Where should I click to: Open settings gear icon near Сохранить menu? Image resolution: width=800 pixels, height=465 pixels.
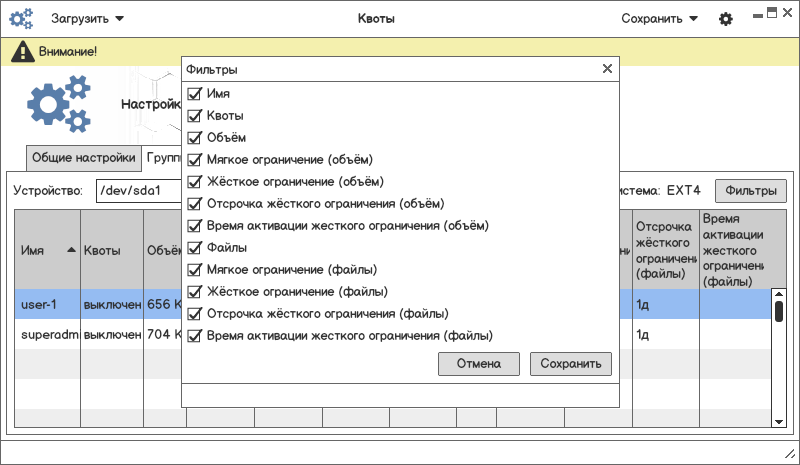[x=726, y=19]
